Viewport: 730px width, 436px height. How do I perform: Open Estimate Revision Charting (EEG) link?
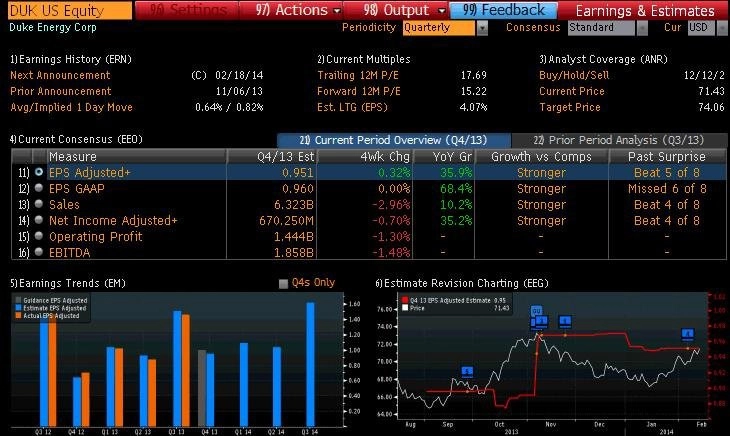click(462, 283)
